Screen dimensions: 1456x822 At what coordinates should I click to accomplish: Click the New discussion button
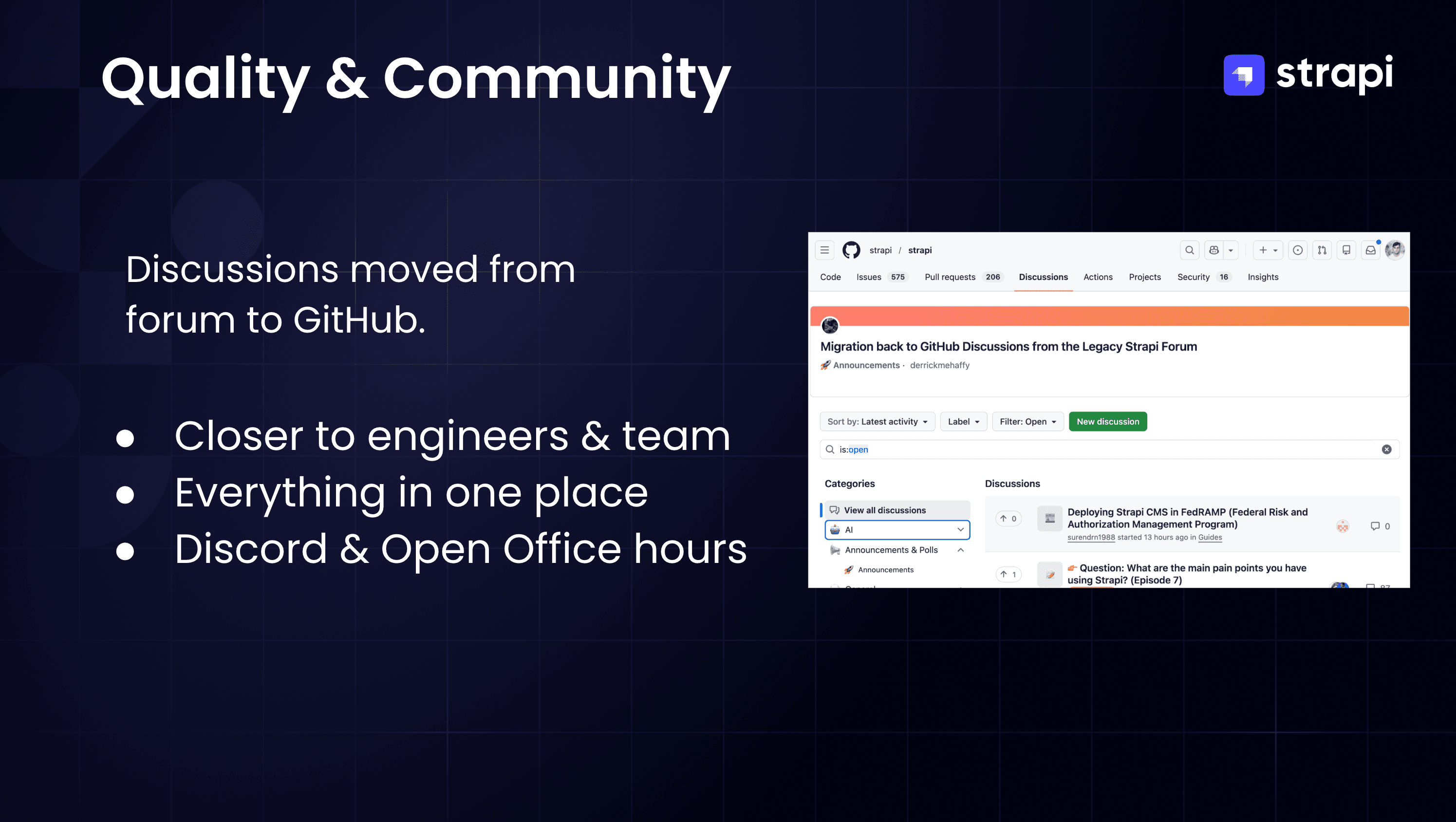pos(1108,422)
